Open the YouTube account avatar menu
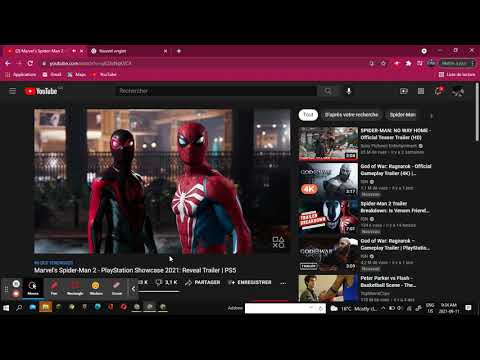Image resolution: width=480 pixels, height=360 pixels. [x=458, y=91]
